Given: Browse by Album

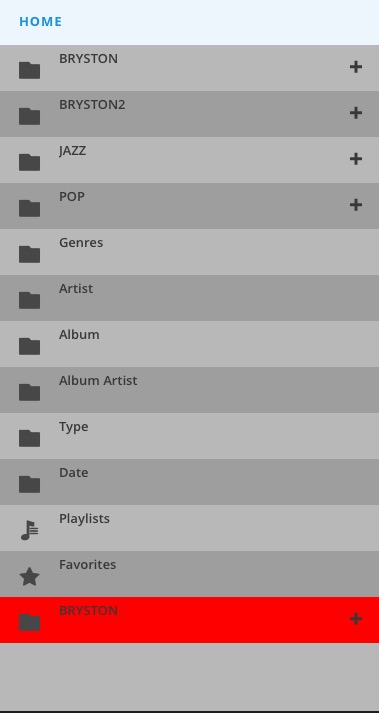Looking at the screenshot, I should 189,344.
